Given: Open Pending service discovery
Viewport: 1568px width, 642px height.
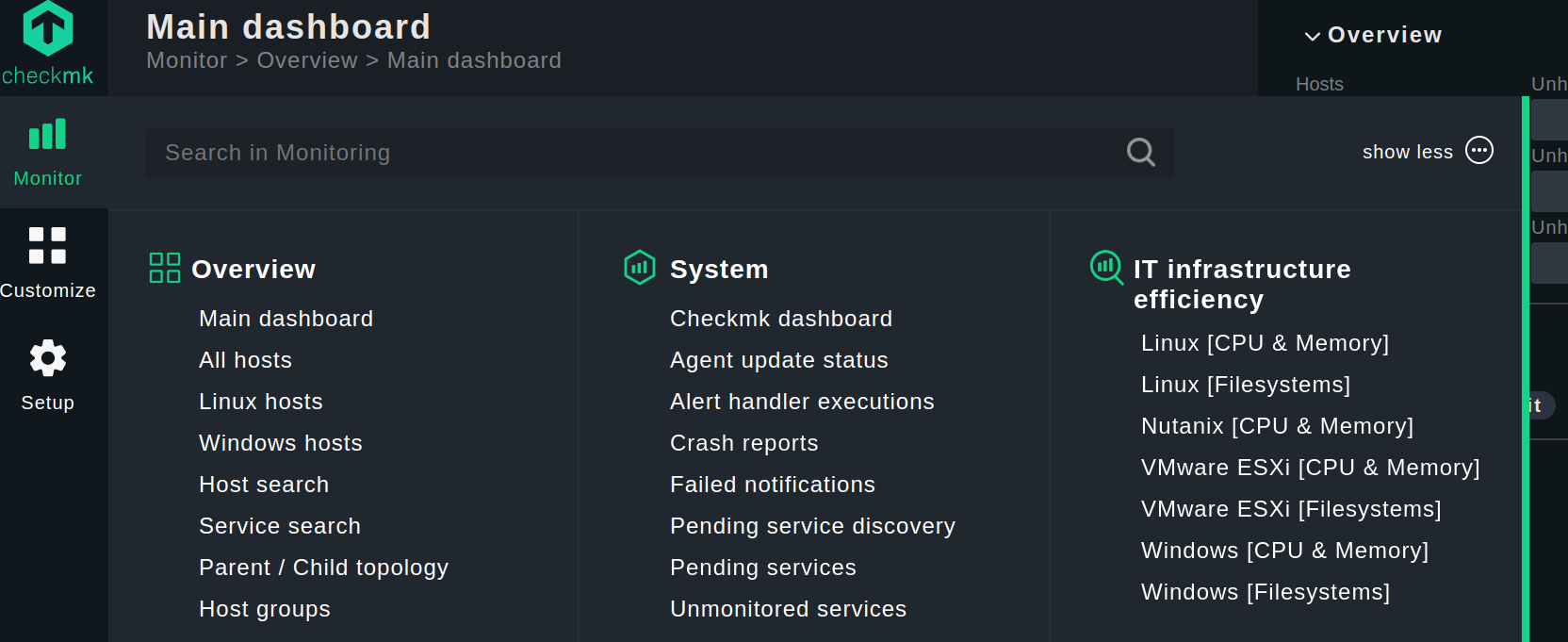Looking at the screenshot, I should tap(812, 526).
